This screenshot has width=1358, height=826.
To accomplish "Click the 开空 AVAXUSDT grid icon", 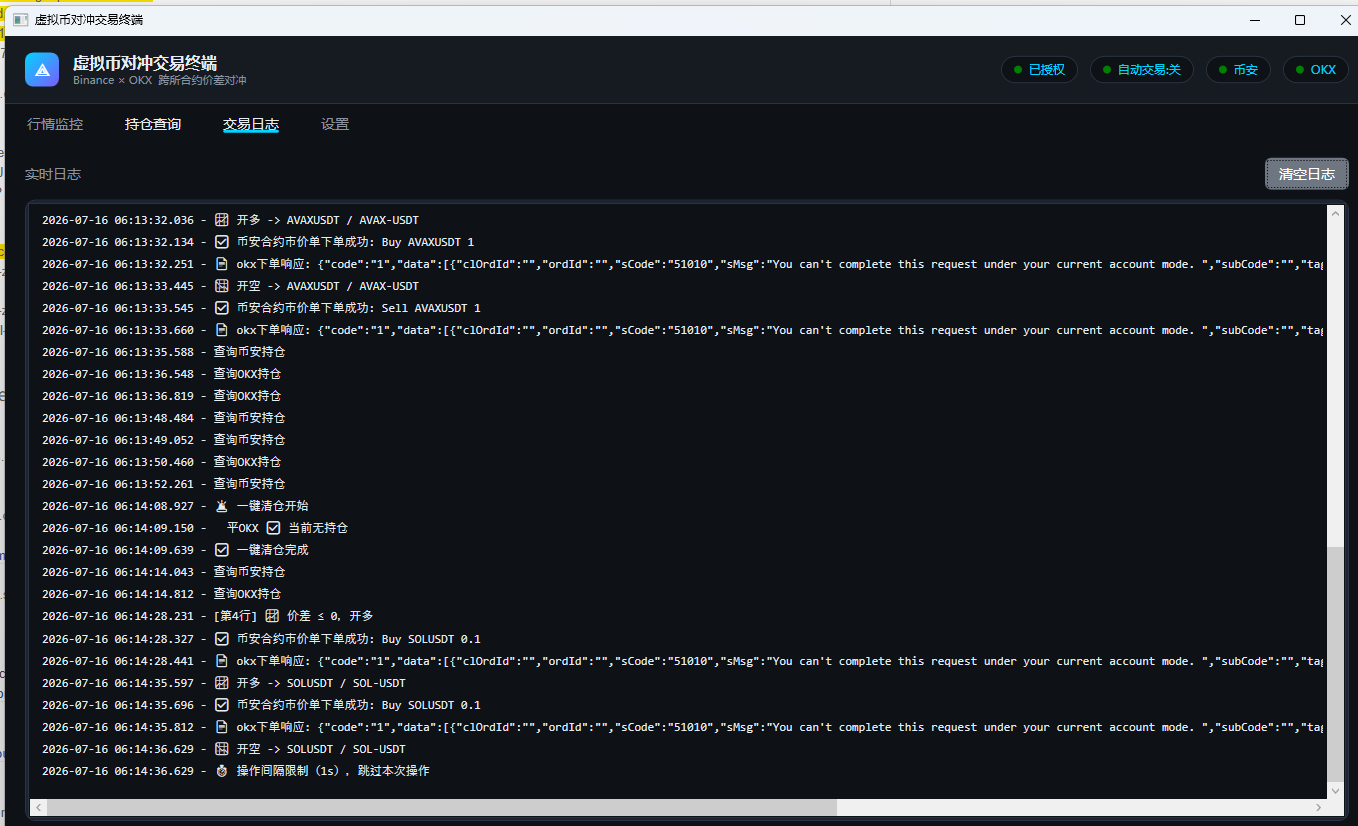I will 222,286.
